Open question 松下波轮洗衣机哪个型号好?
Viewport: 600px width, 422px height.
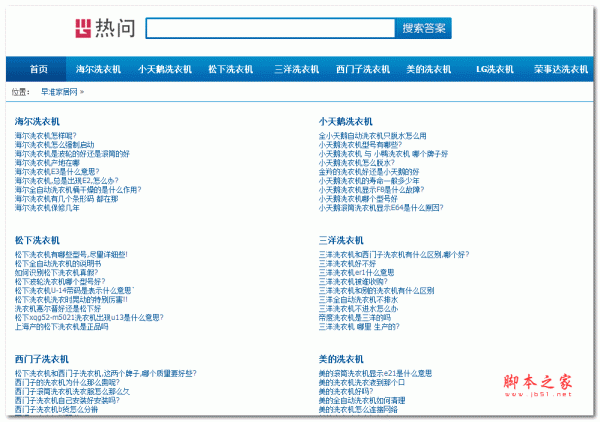(x=60, y=282)
